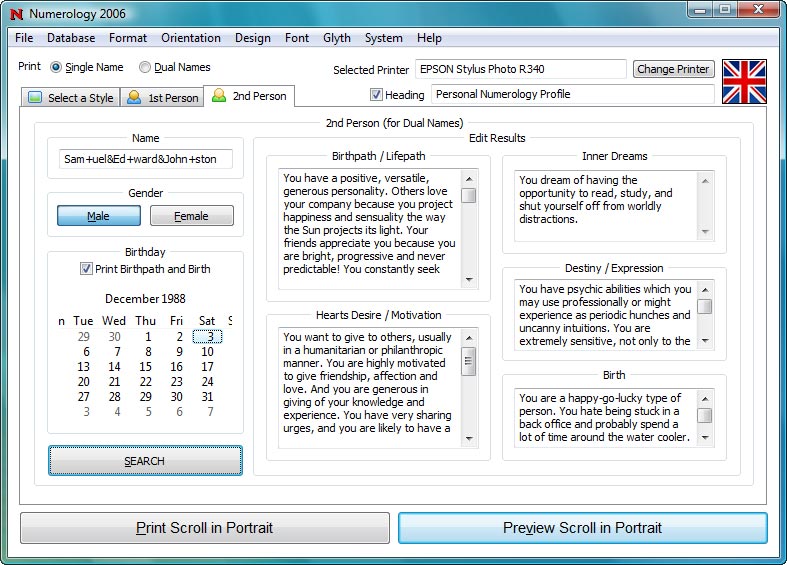Click the Select a Style tab icon

pyautogui.click(x=35, y=97)
